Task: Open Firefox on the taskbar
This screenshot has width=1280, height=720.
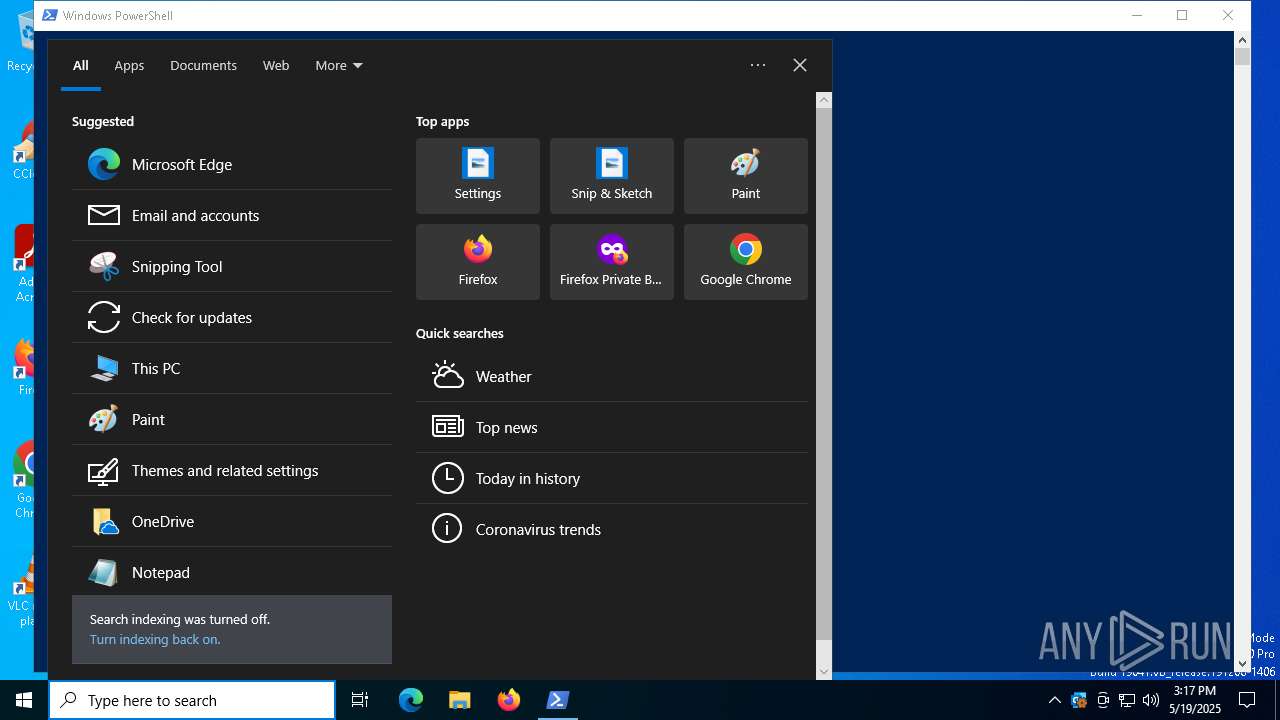Action: point(509,700)
